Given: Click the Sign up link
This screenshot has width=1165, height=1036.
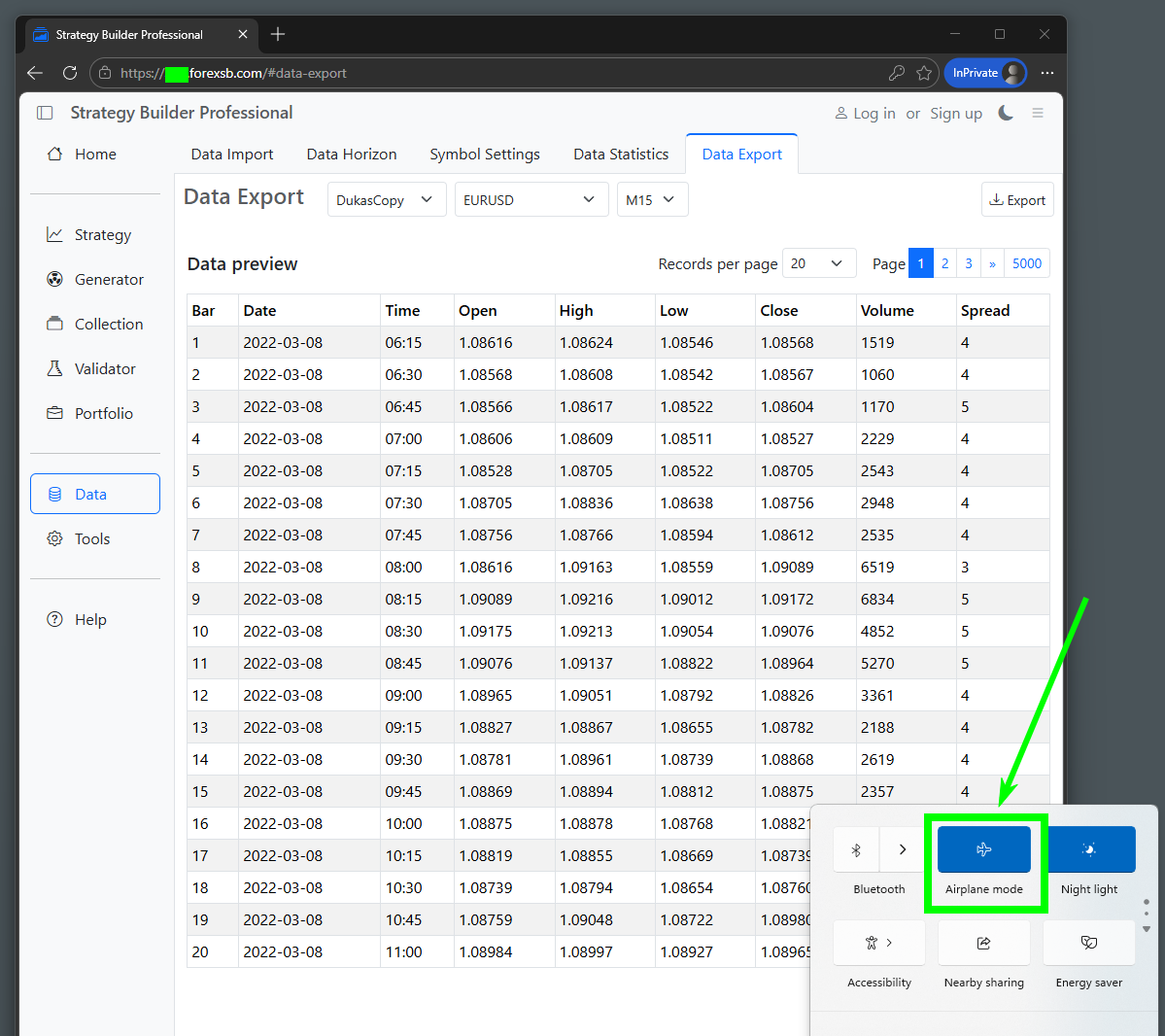Looking at the screenshot, I should [955, 114].
